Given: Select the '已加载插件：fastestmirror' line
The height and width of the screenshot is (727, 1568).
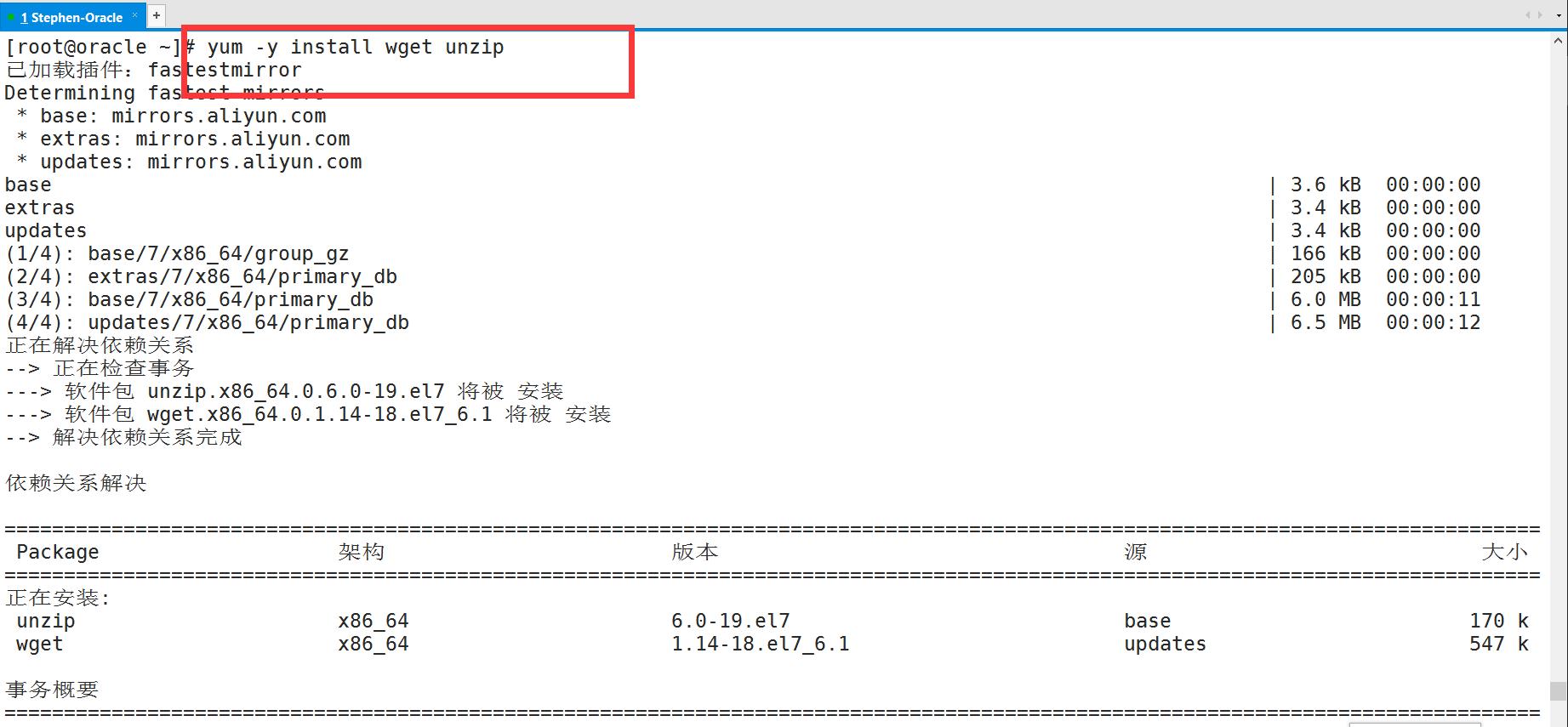Looking at the screenshot, I should click(x=153, y=70).
